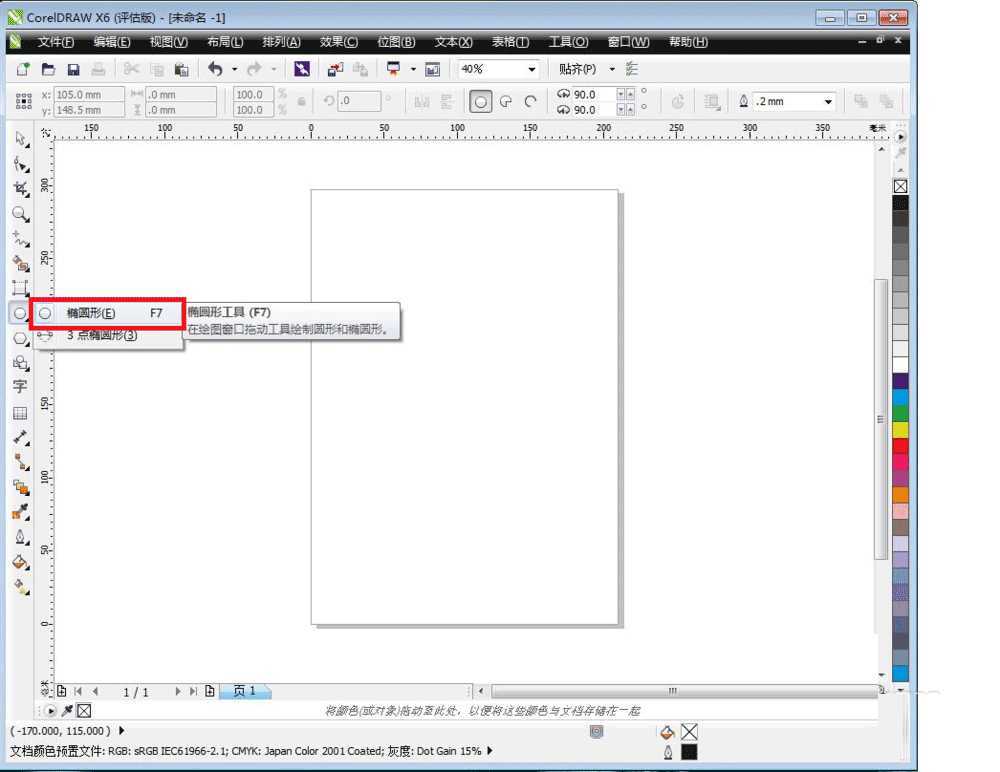Screen dimensions: 1000x772
Task: Open the 文件 menu
Action: click(x=55, y=42)
